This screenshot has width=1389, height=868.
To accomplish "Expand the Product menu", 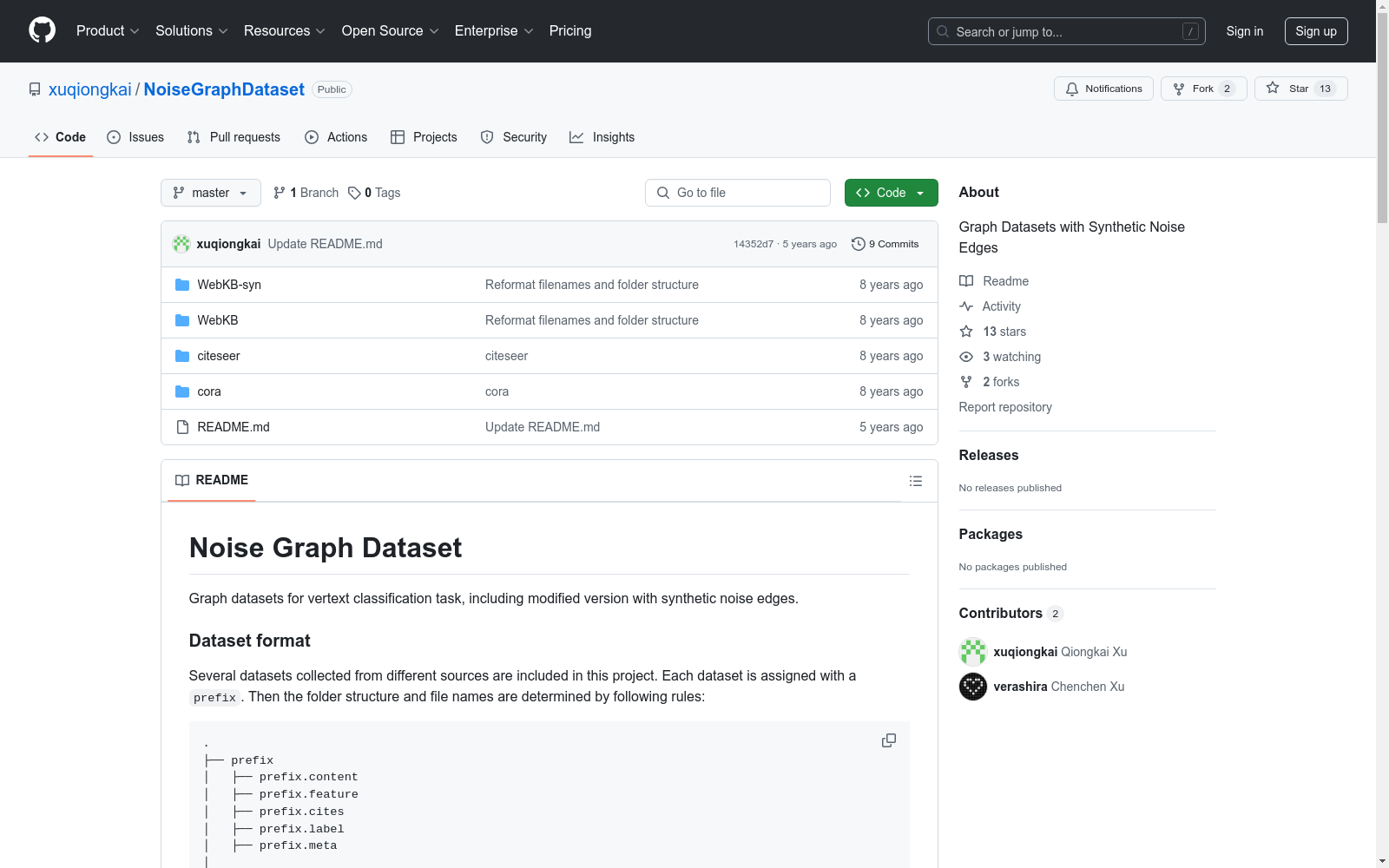I will pos(108,31).
